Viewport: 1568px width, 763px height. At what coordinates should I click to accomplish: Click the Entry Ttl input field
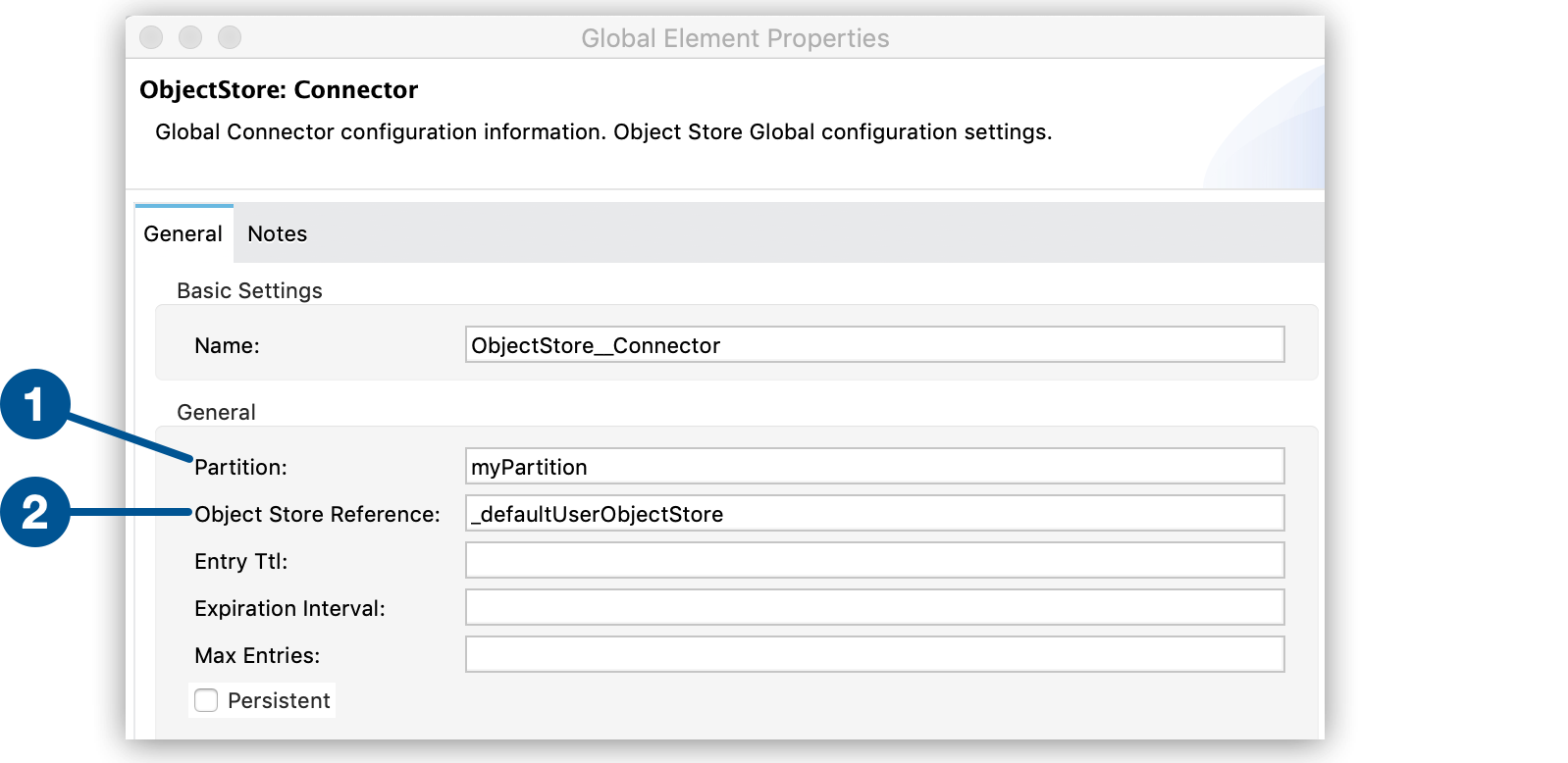(874, 561)
